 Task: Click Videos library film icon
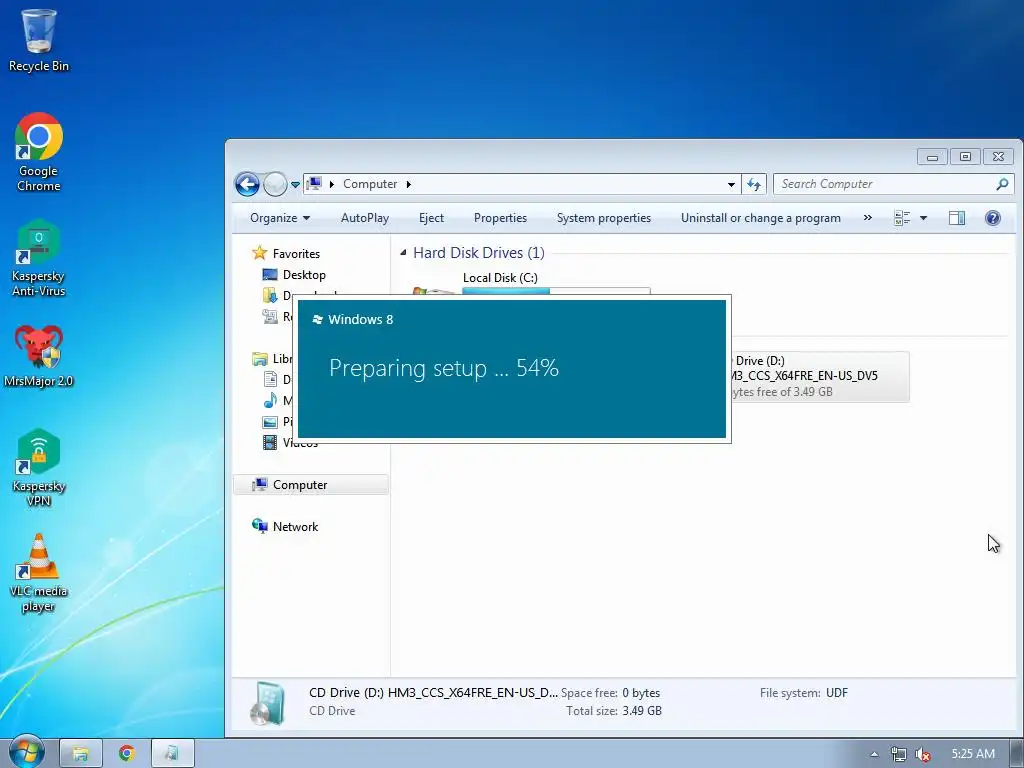pyautogui.click(x=270, y=443)
